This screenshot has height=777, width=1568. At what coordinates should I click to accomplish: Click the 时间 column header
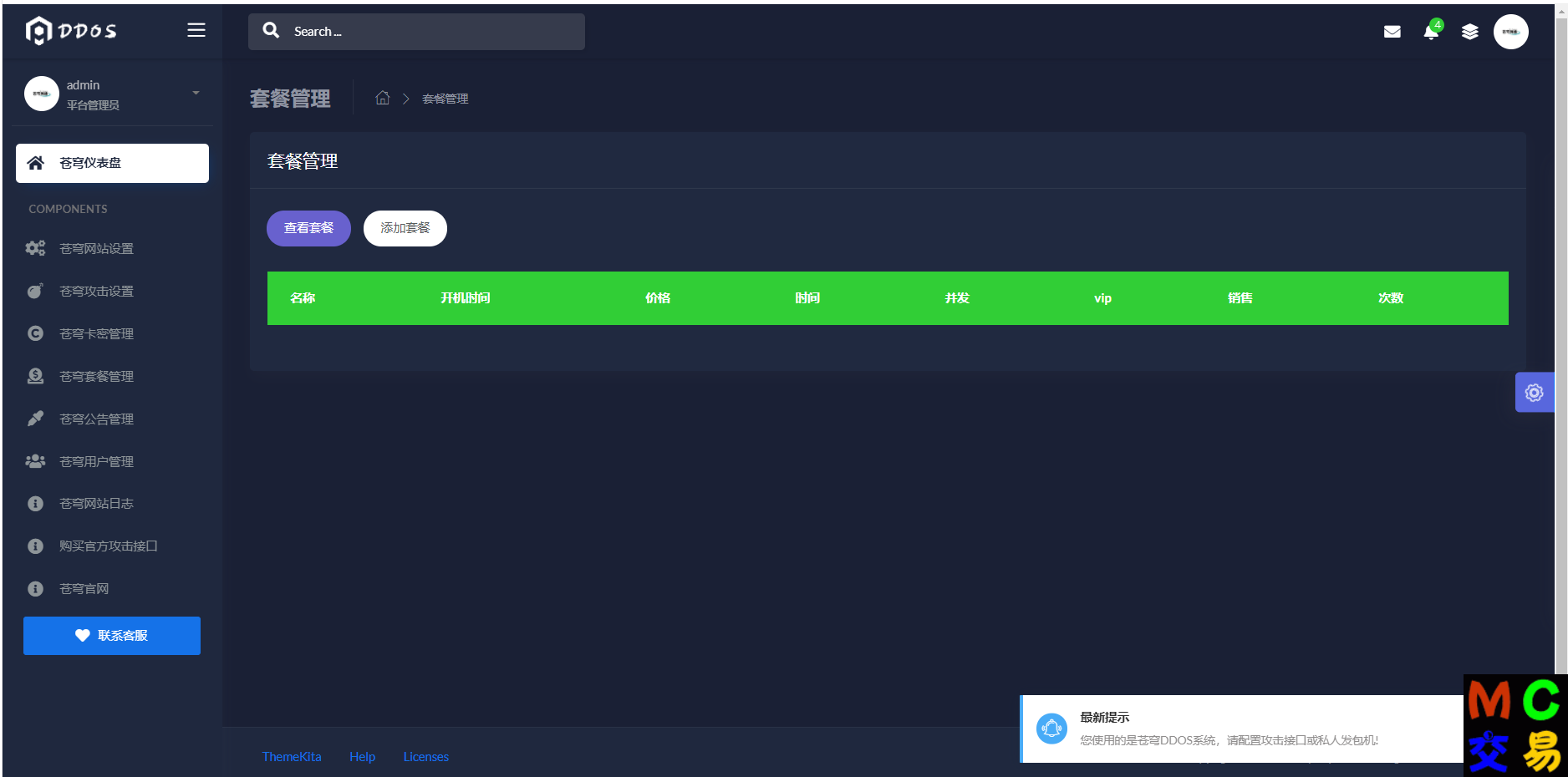pos(807,298)
